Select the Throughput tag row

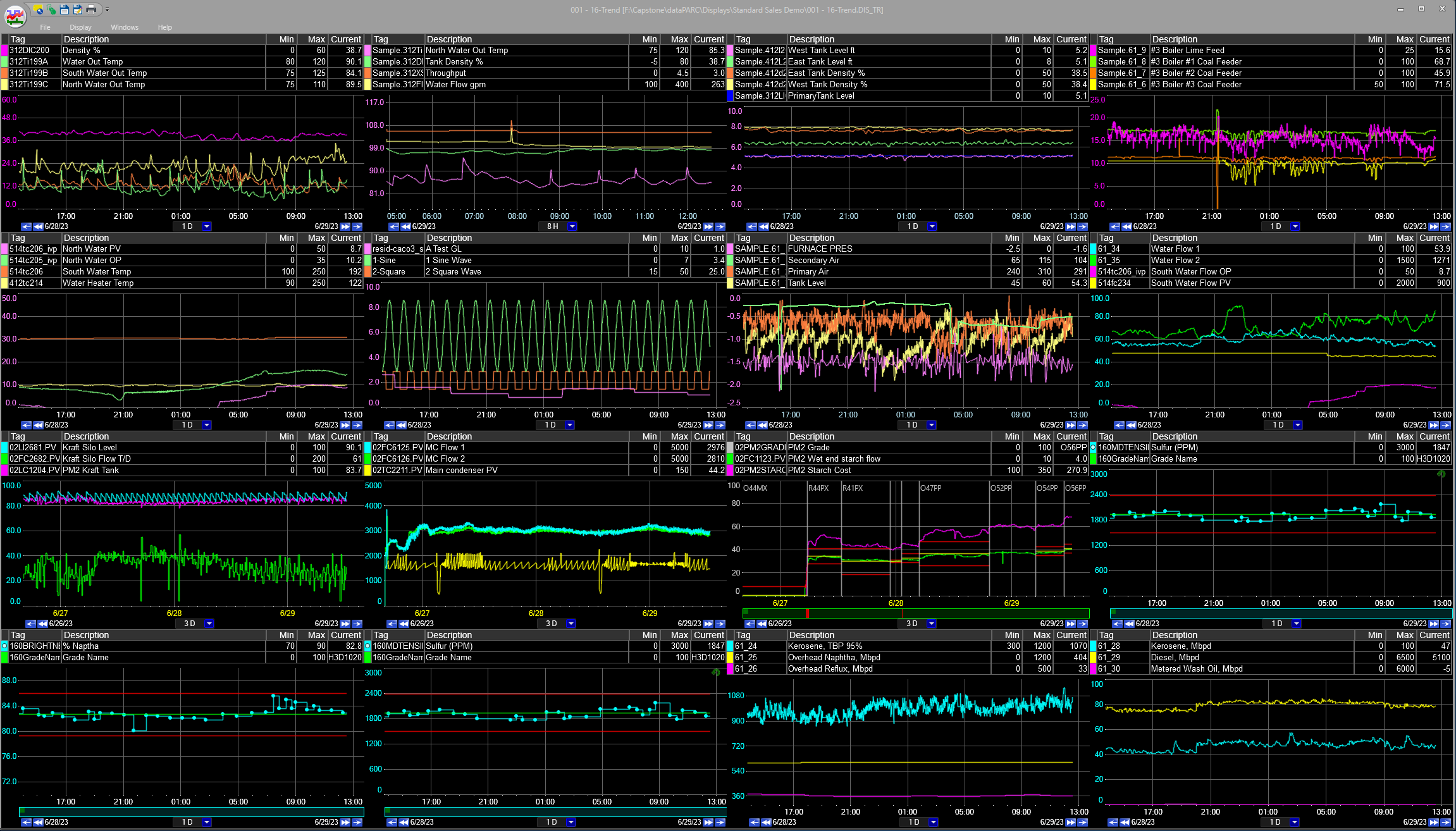tap(545, 73)
